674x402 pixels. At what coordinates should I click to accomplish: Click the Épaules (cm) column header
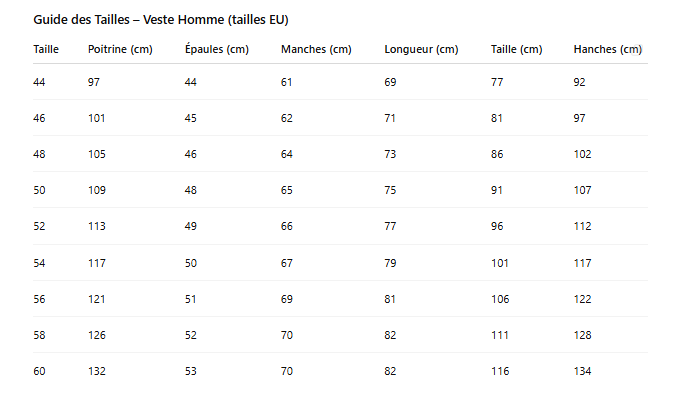[x=217, y=49]
